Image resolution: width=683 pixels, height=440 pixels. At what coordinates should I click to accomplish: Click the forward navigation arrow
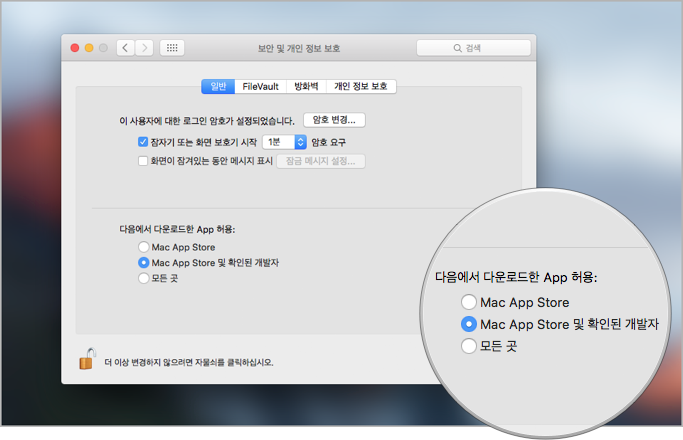144,48
